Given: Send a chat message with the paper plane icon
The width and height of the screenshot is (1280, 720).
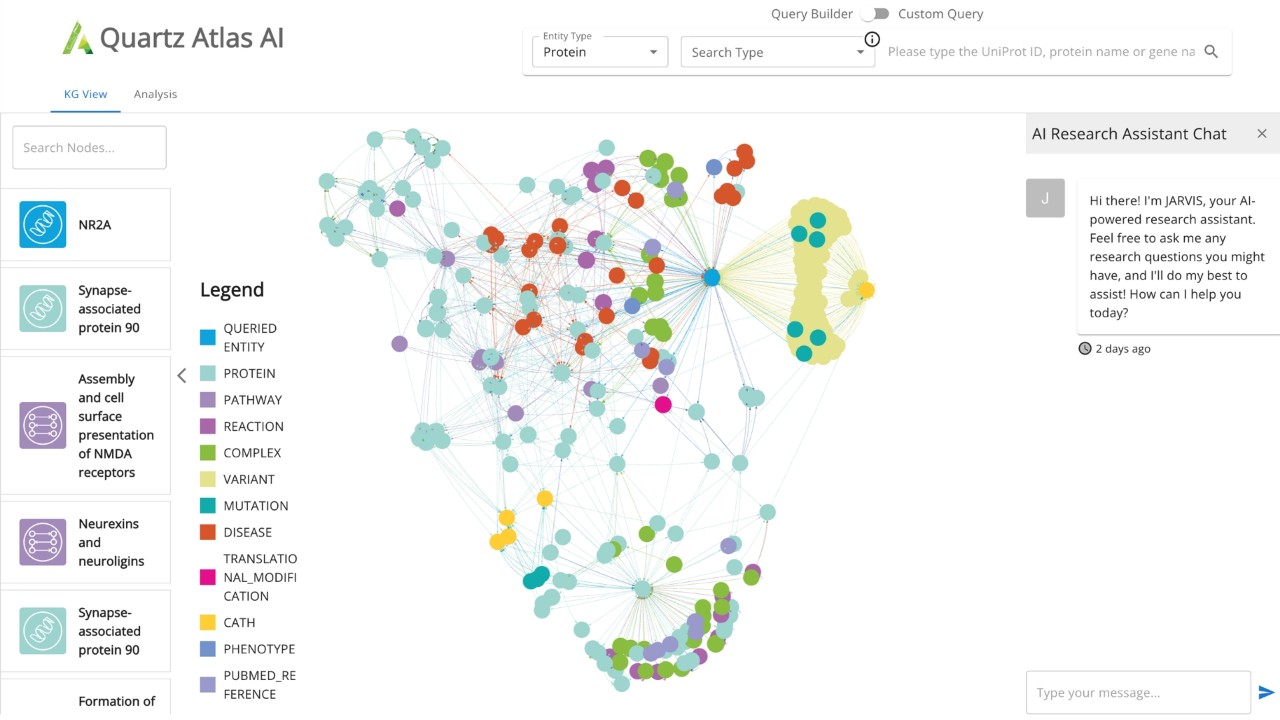Looking at the screenshot, I should [x=1268, y=691].
